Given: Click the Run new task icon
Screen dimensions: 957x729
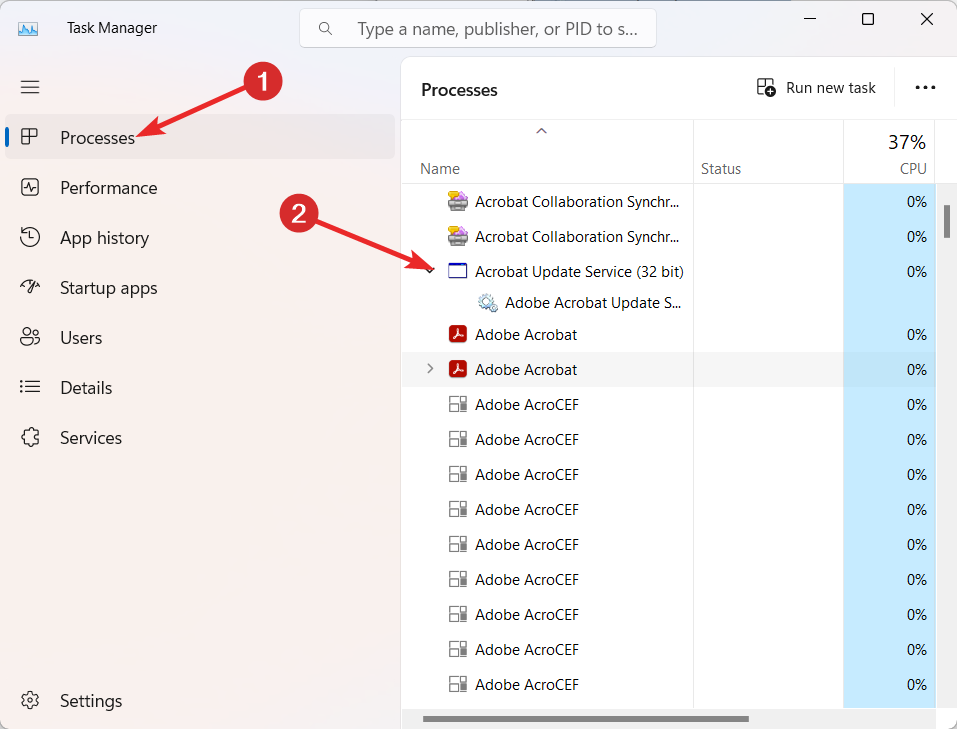Looking at the screenshot, I should (766, 88).
